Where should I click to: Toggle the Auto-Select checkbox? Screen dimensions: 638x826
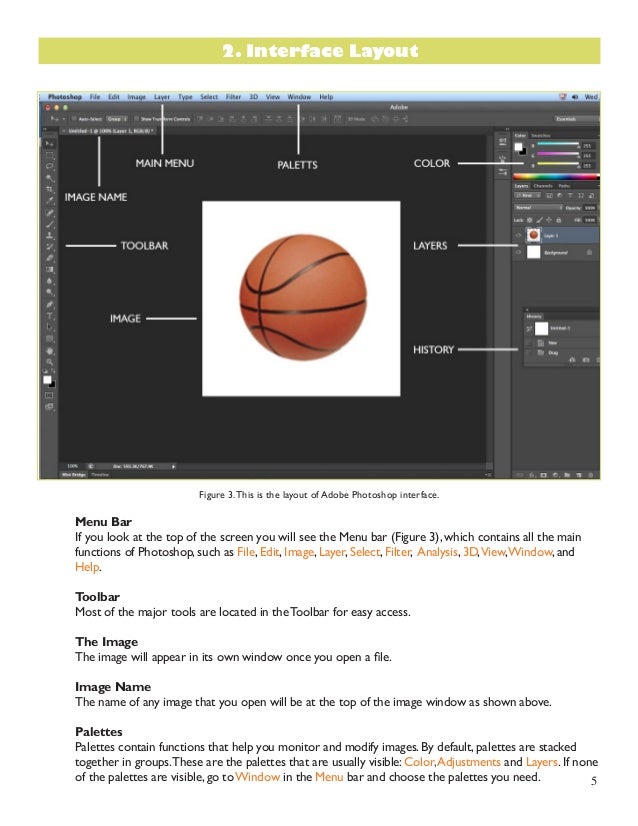coord(74,119)
